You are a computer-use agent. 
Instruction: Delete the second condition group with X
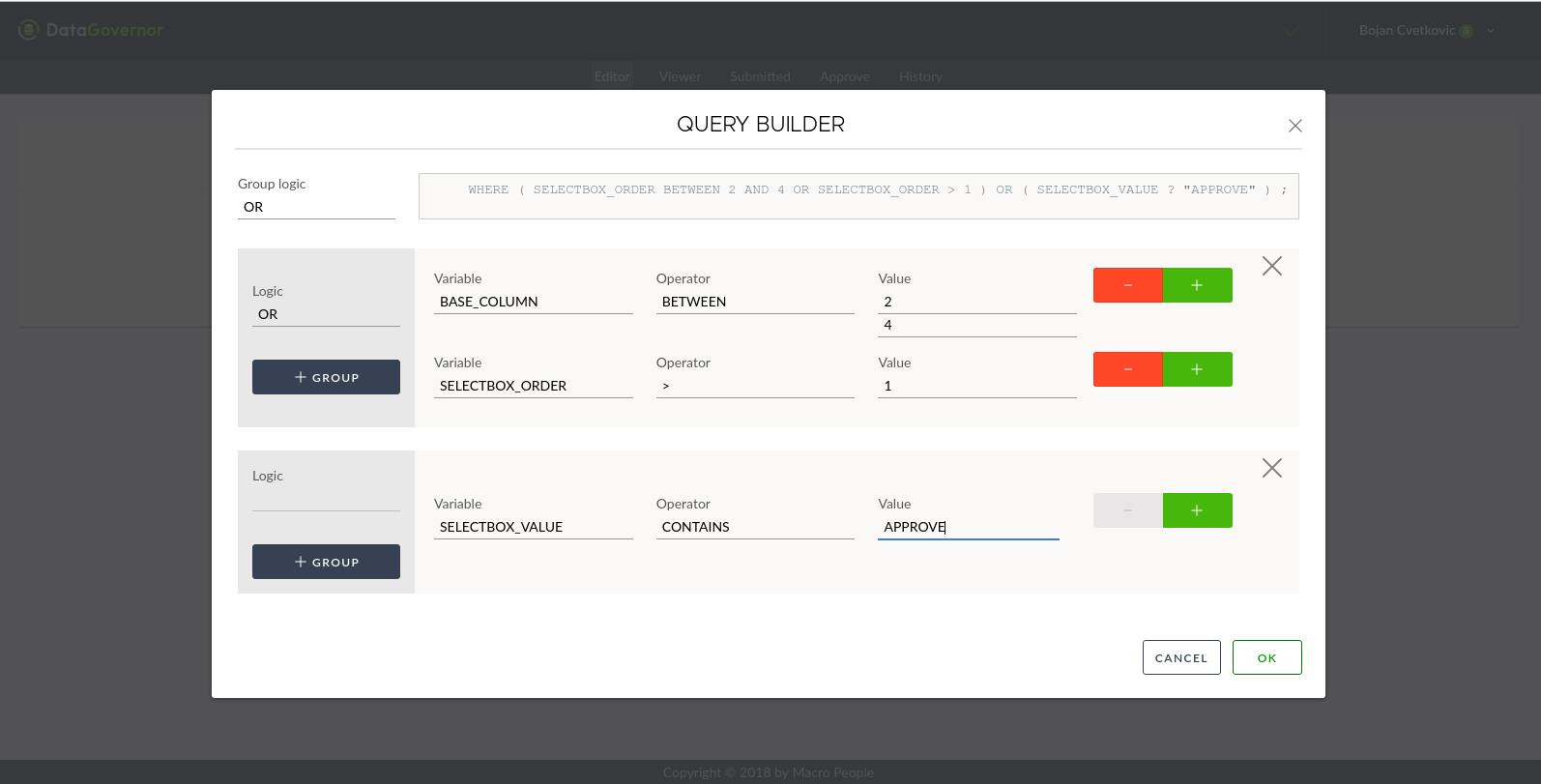[1271, 468]
